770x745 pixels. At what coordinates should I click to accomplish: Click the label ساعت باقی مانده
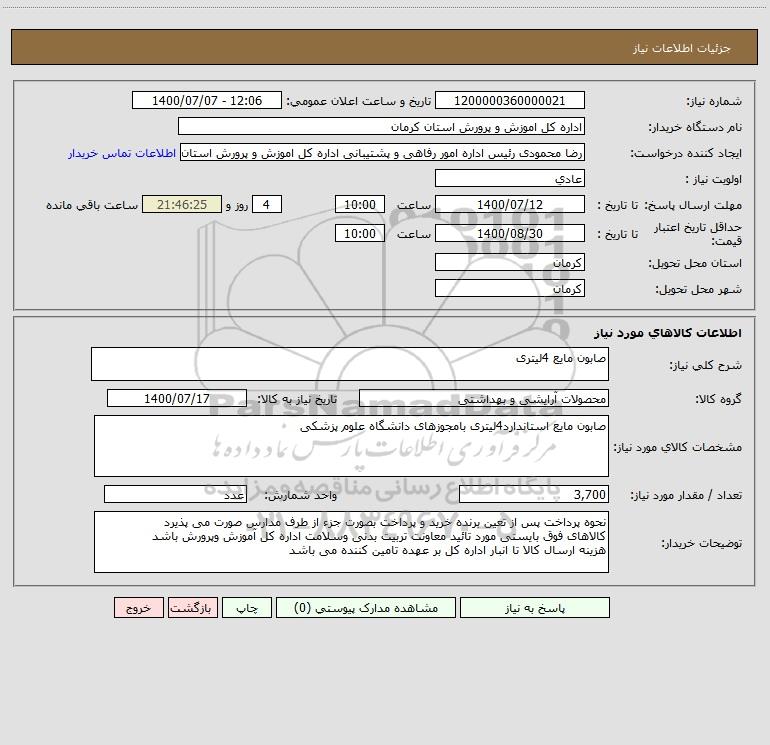point(92,205)
